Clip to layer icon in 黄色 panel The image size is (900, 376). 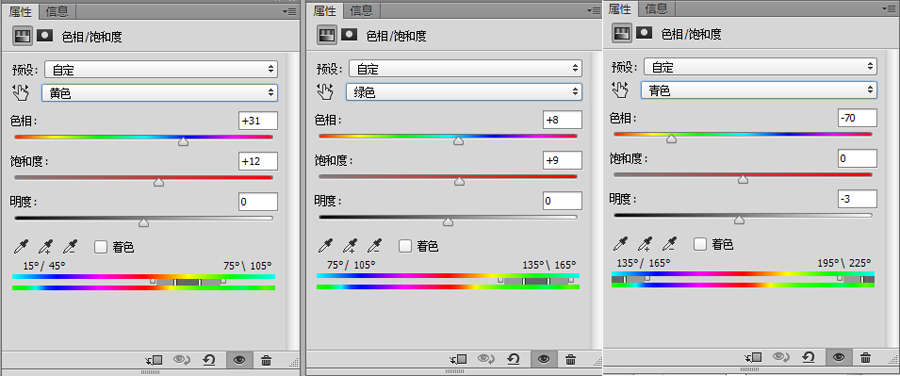tap(154, 361)
